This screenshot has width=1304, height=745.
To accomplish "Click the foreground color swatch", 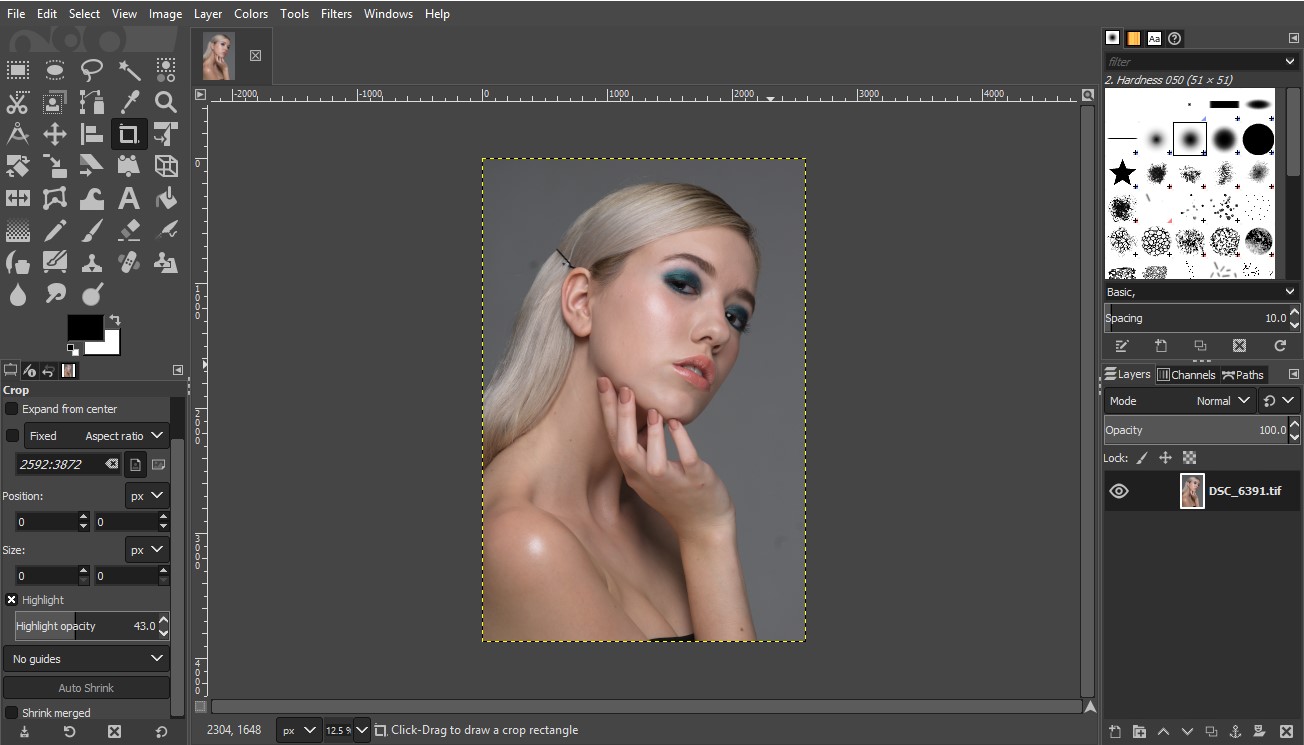I will click(x=84, y=328).
